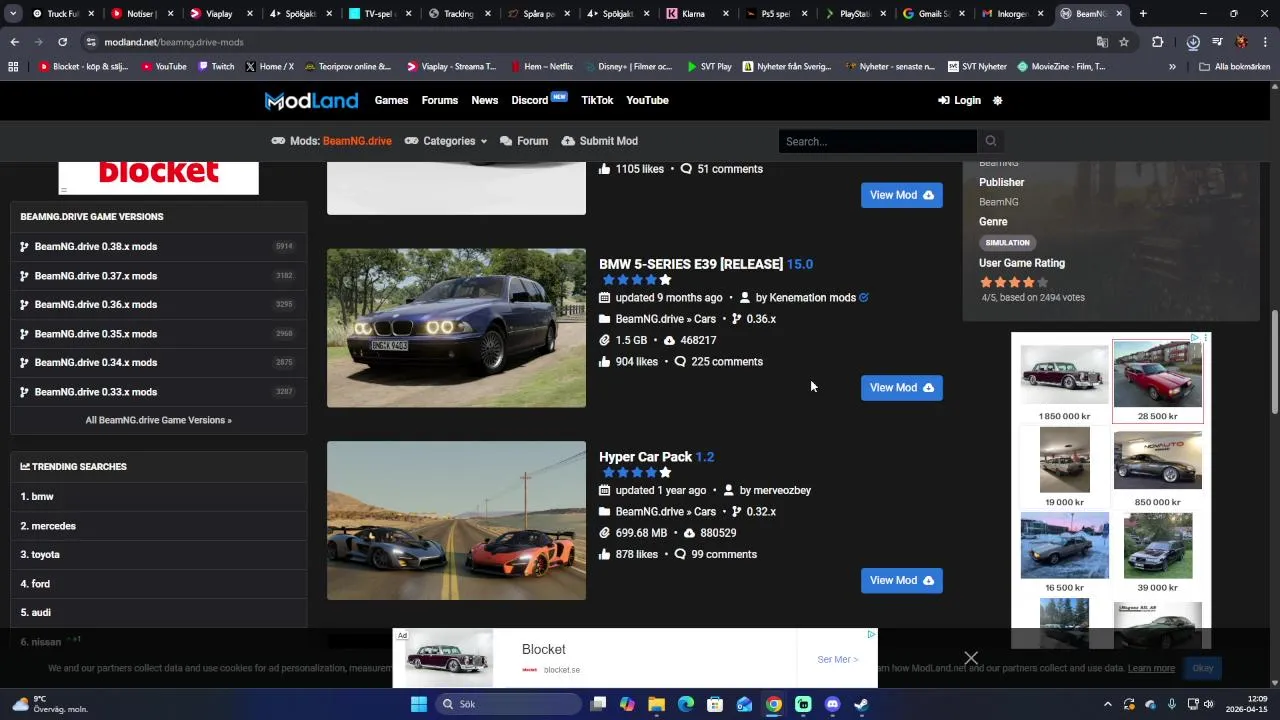Select trending search 2. mercedes
The height and width of the screenshot is (720, 1280).
coord(158,526)
